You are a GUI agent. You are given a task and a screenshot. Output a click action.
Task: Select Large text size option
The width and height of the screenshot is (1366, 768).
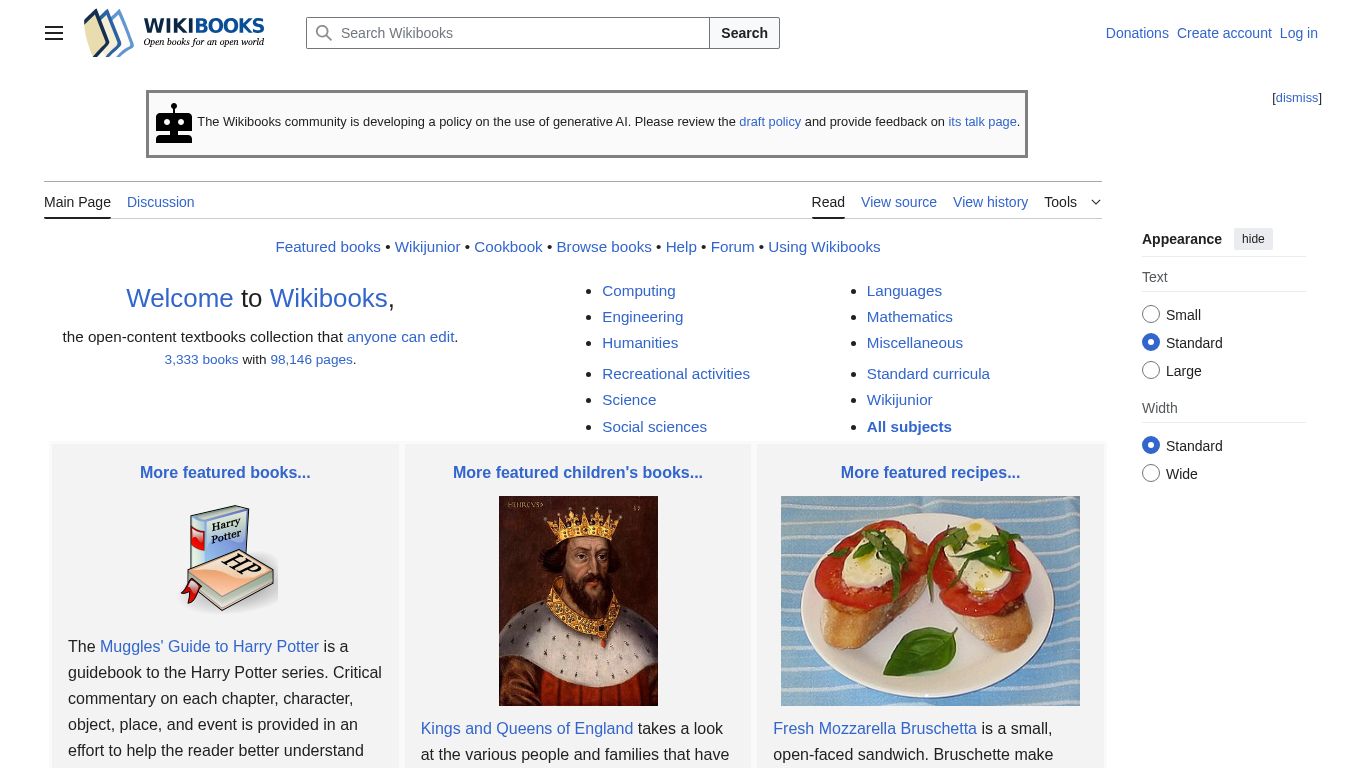(x=1151, y=371)
